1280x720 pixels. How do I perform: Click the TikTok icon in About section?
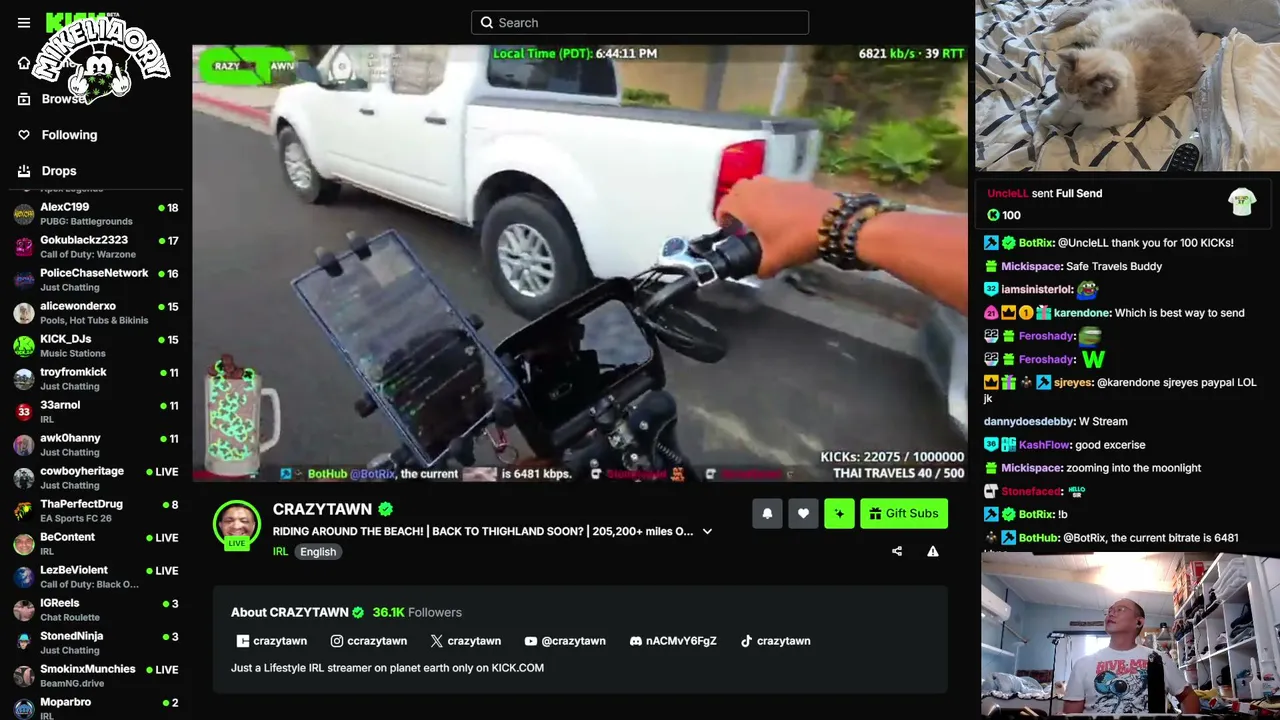pos(746,641)
